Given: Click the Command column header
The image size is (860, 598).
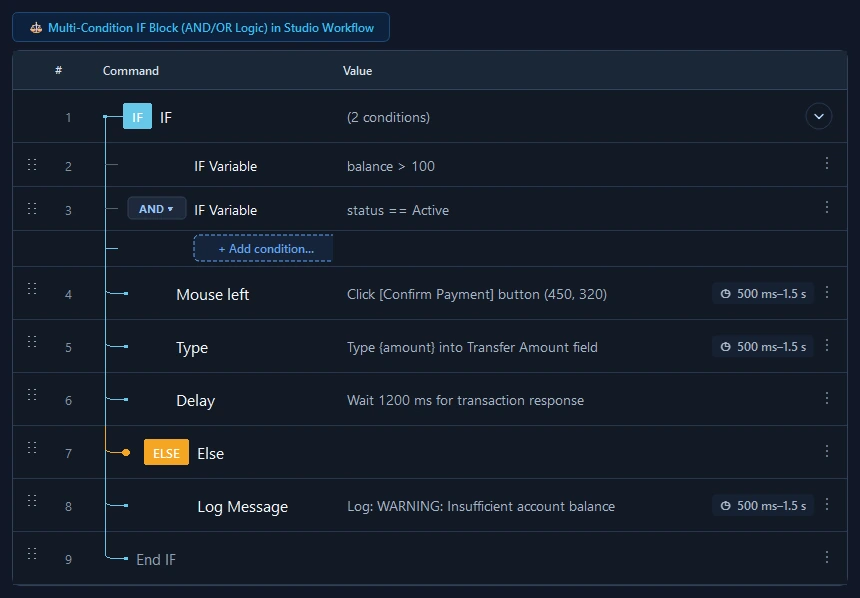Looking at the screenshot, I should pyautogui.click(x=131, y=71).
